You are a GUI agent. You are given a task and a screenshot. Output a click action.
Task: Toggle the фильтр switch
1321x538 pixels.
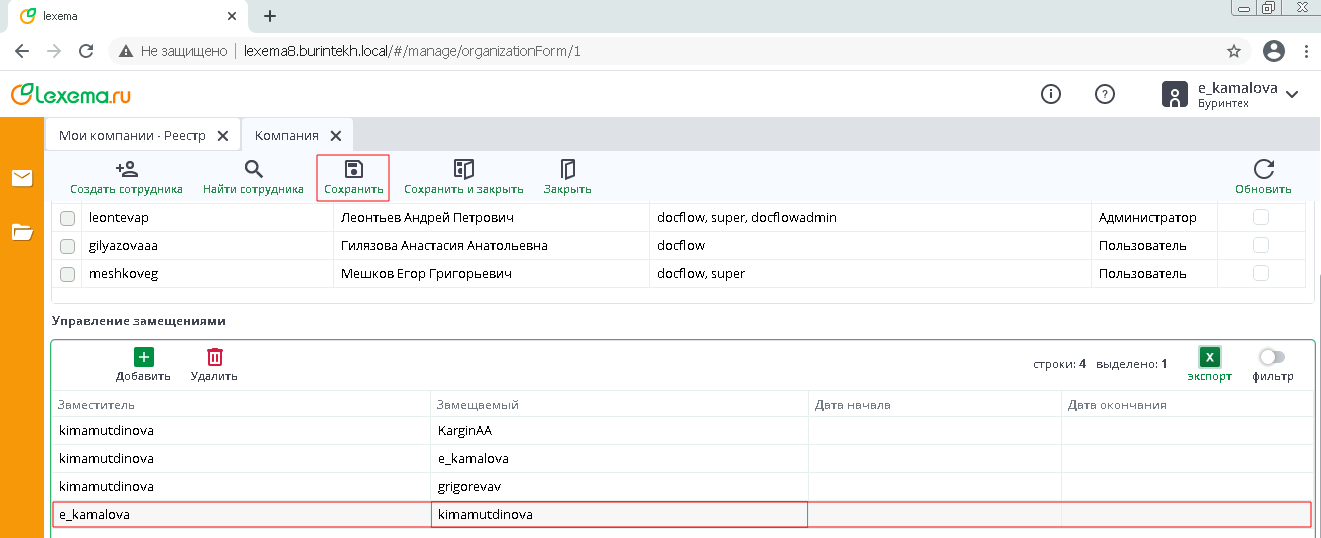pos(1272,357)
